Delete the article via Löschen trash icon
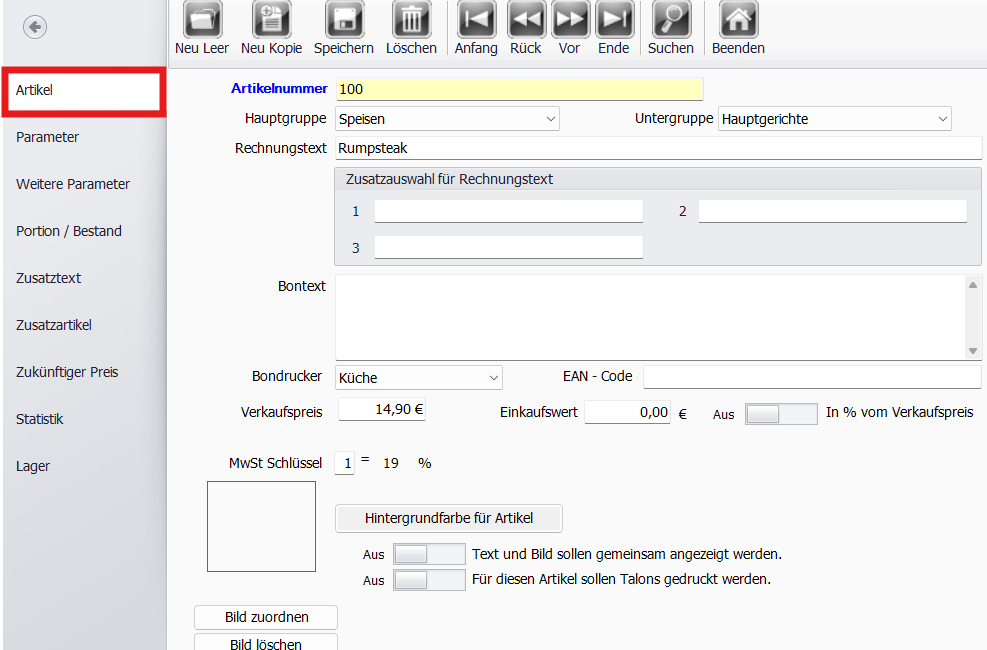The image size is (987, 650). tap(411, 19)
